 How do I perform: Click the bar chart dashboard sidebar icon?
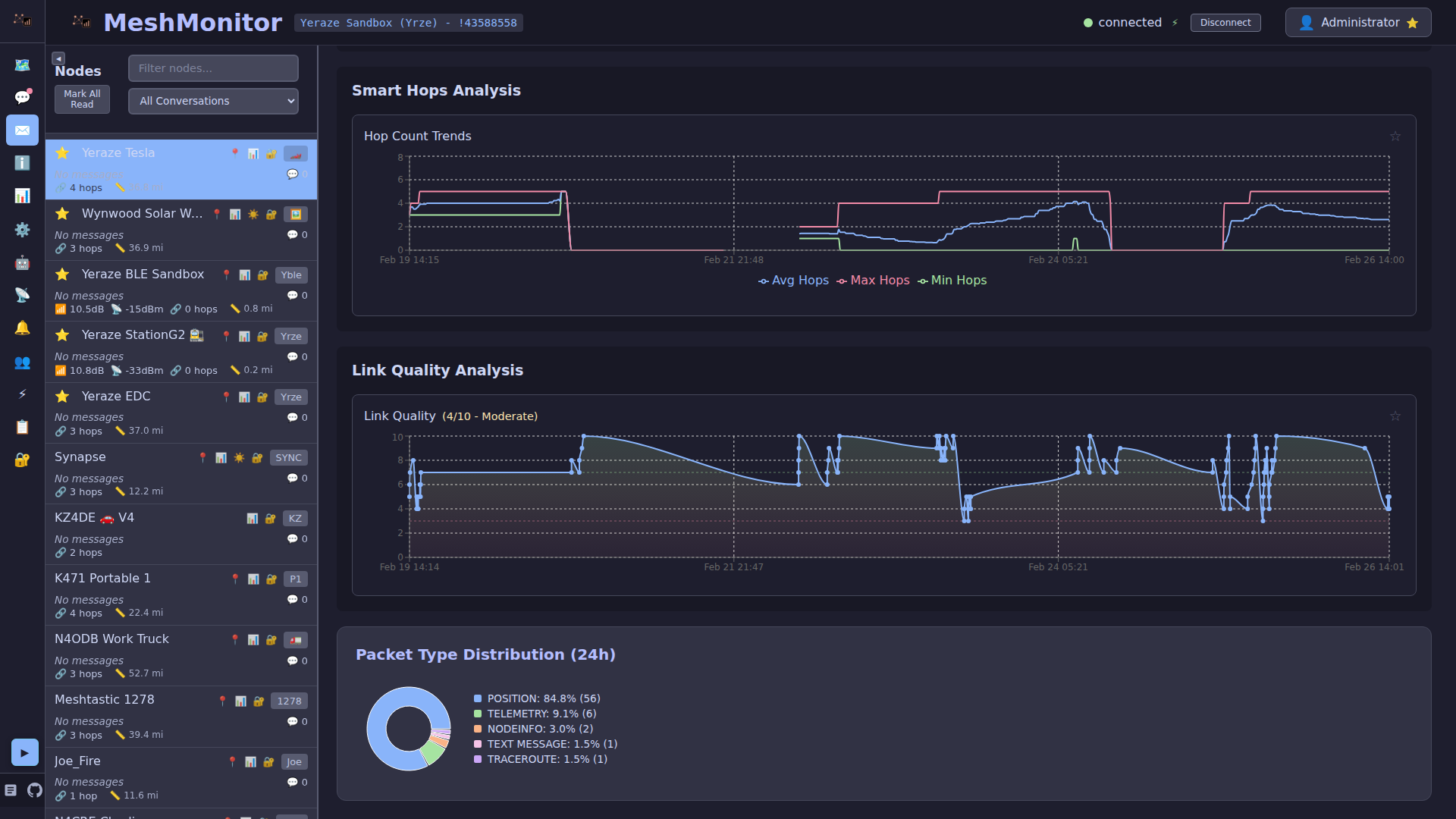coord(22,196)
